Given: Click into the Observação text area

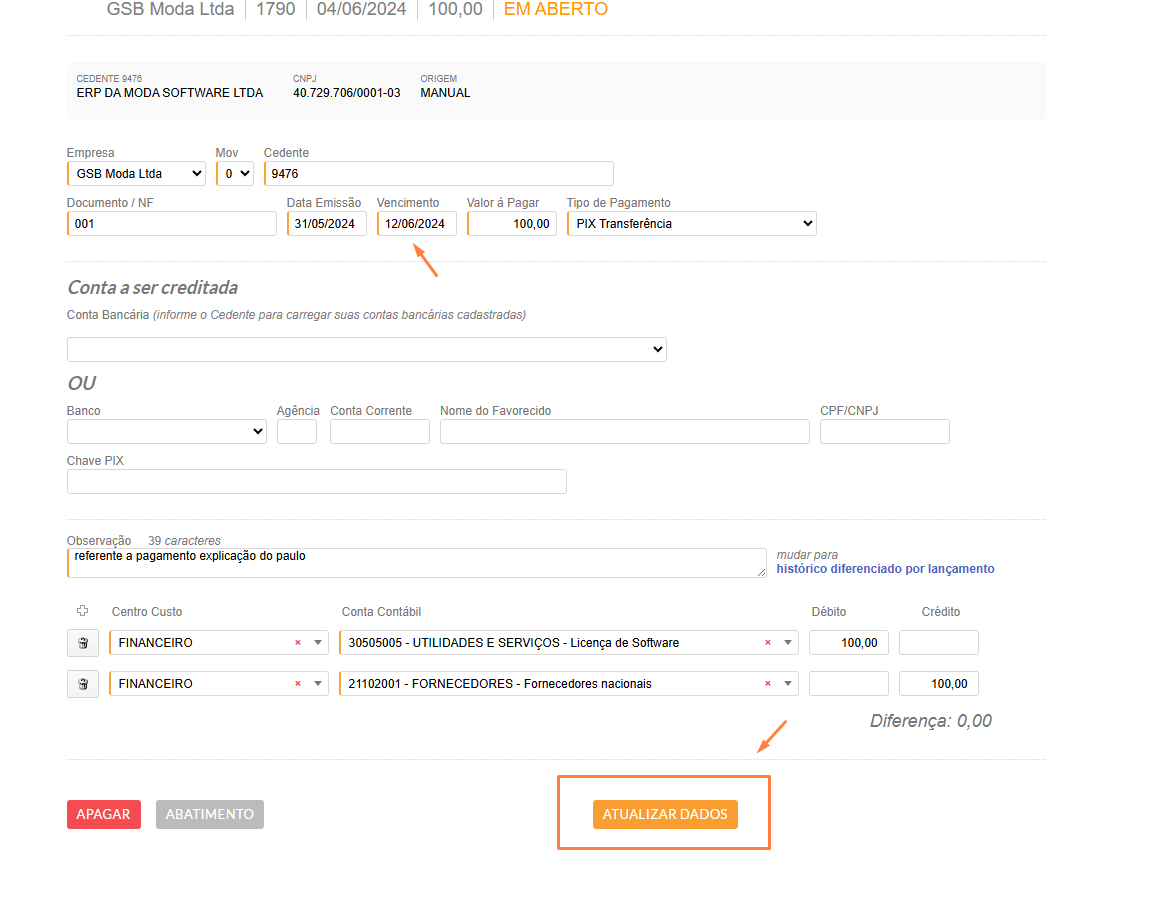Looking at the screenshot, I should [416, 562].
